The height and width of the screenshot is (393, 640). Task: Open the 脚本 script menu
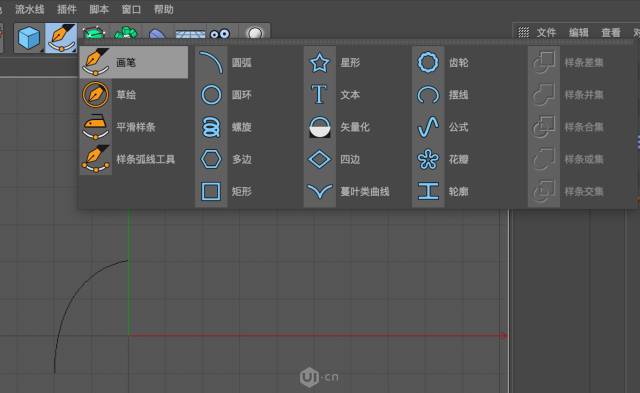click(x=99, y=9)
